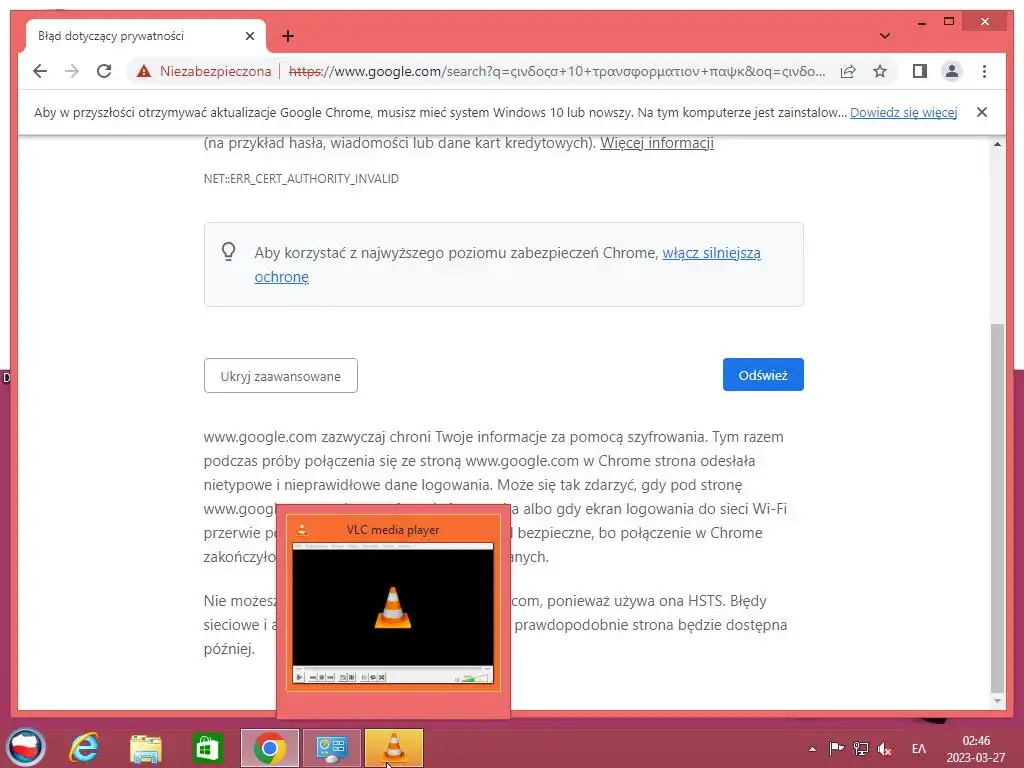Open the Chrome profile avatar
Screen dimensions: 1024x768
tap(952, 71)
